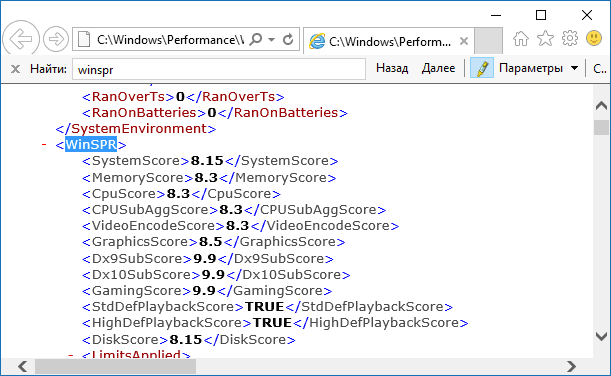The height and width of the screenshot is (376, 611).
Task: Click vertical scrollbar down arrow
Action: pyautogui.click(x=601, y=336)
